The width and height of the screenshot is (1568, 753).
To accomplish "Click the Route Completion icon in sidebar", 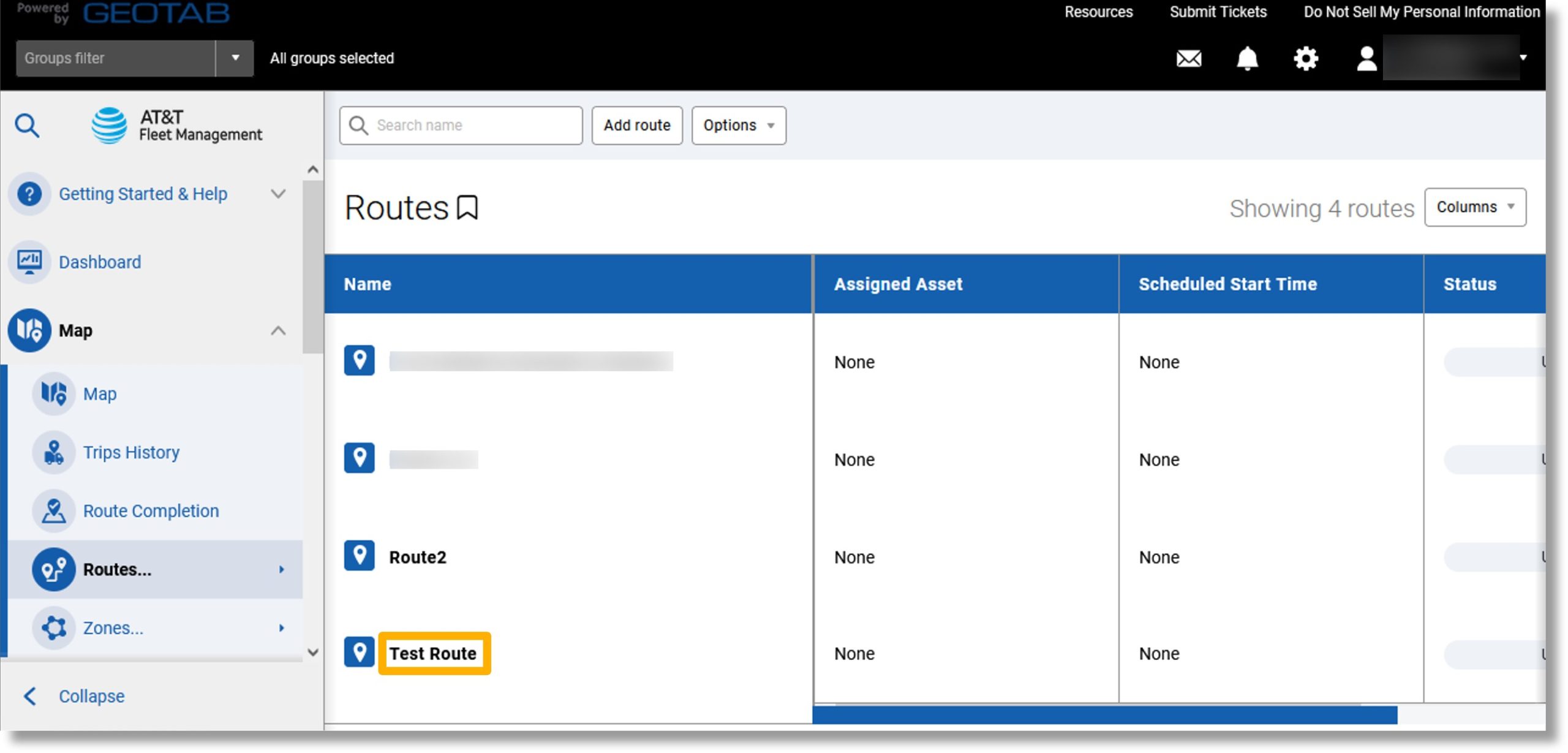I will pyautogui.click(x=53, y=510).
